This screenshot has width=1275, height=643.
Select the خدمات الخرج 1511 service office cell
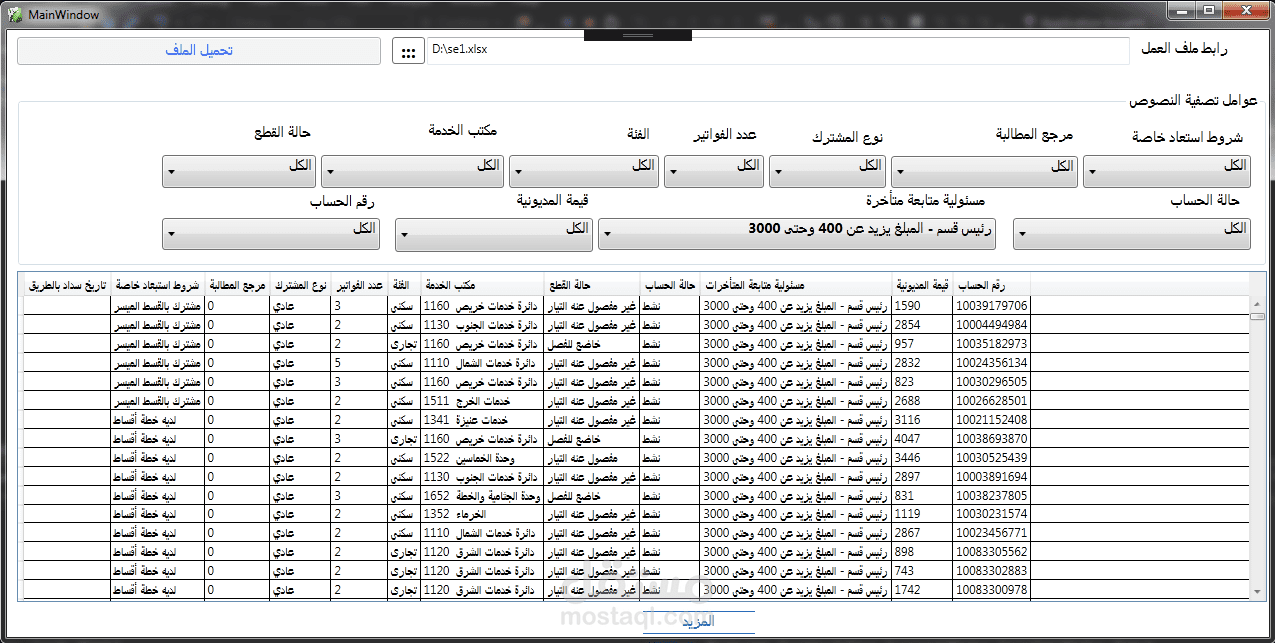click(483, 400)
